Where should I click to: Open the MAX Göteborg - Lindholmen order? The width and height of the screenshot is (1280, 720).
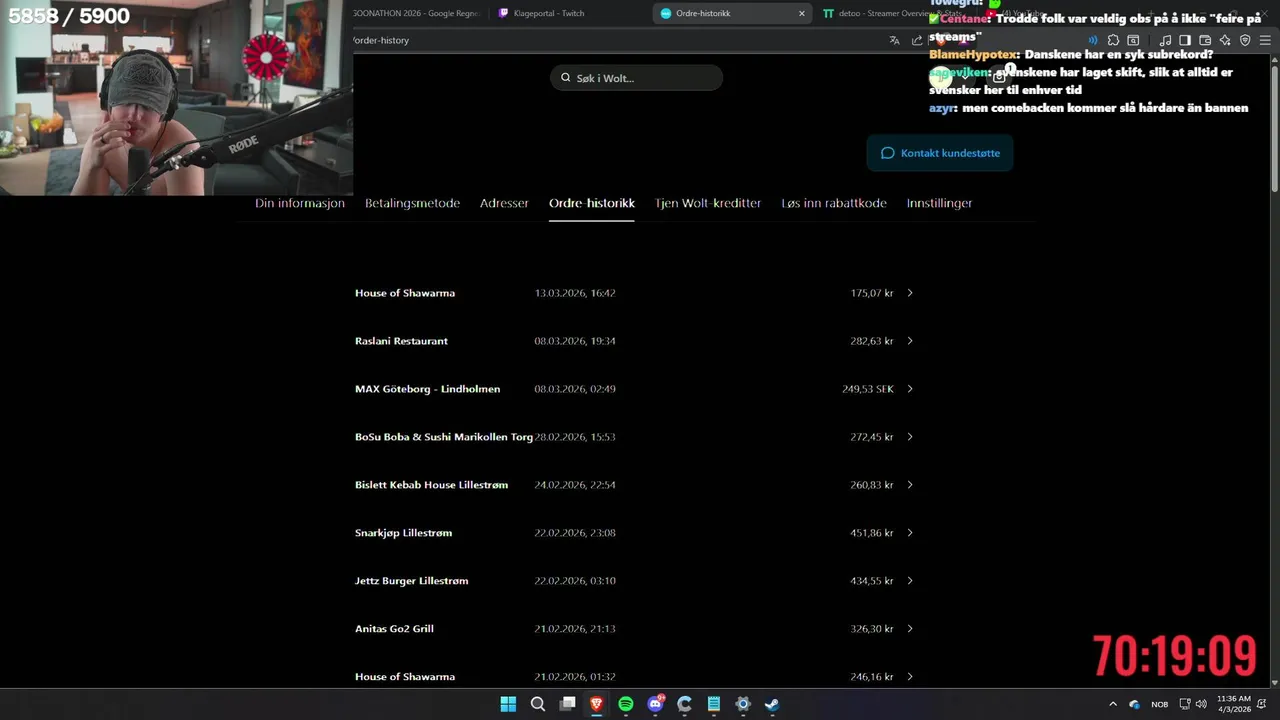pos(635,389)
